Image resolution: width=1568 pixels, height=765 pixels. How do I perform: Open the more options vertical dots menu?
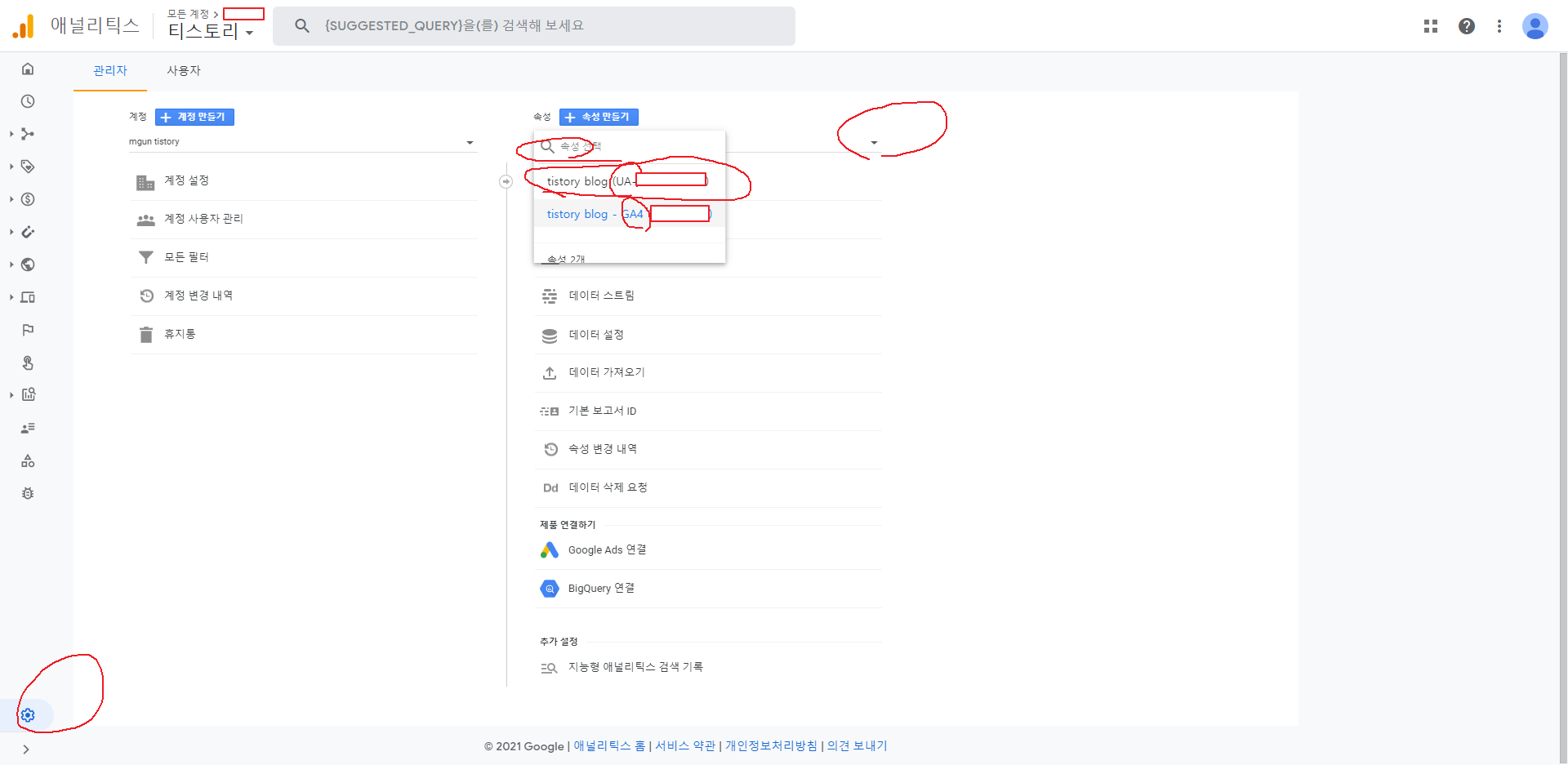1499,26
